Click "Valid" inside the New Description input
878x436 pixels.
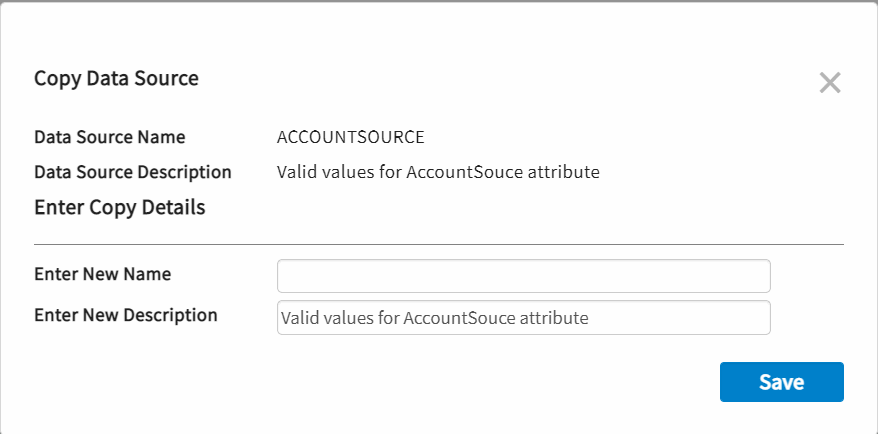(298, 319)
